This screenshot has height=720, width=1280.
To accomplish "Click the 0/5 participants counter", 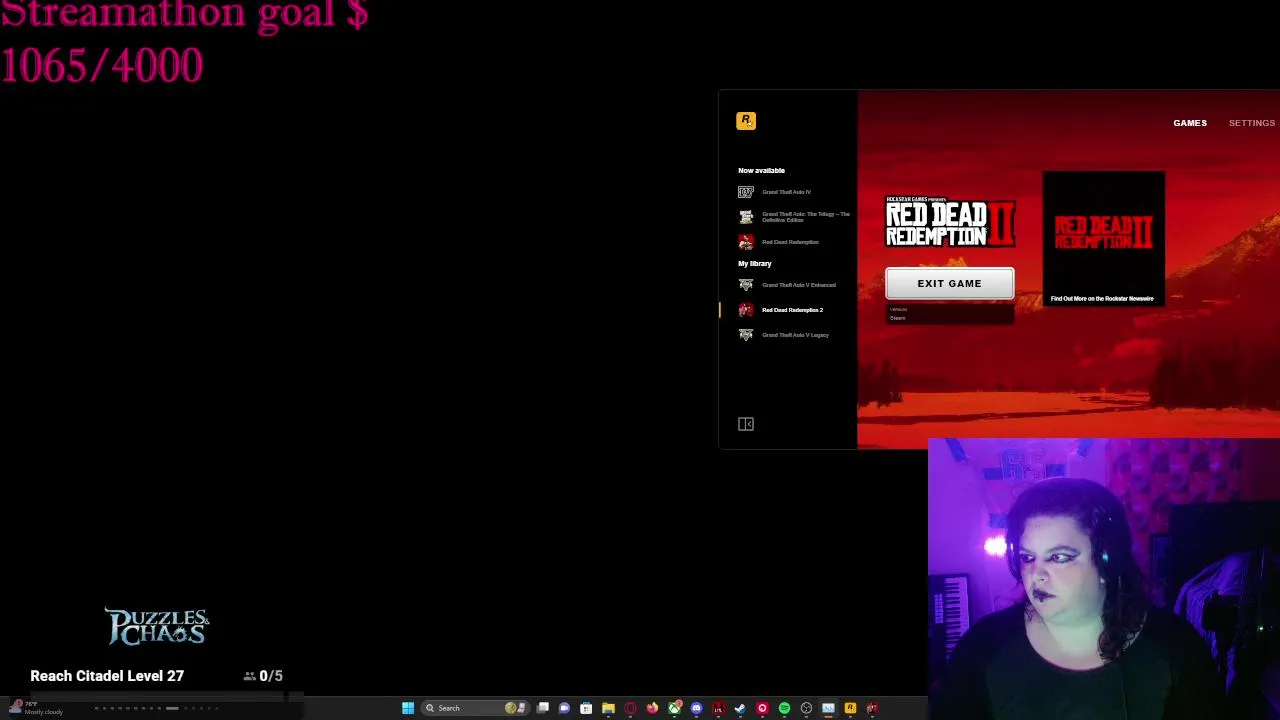I will 263,676.
